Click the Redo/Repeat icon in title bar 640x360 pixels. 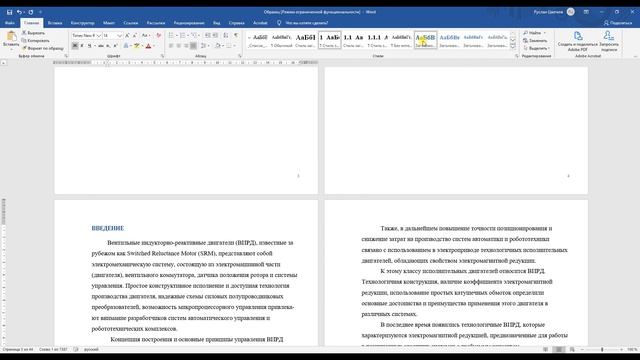[x=31, y=12]
